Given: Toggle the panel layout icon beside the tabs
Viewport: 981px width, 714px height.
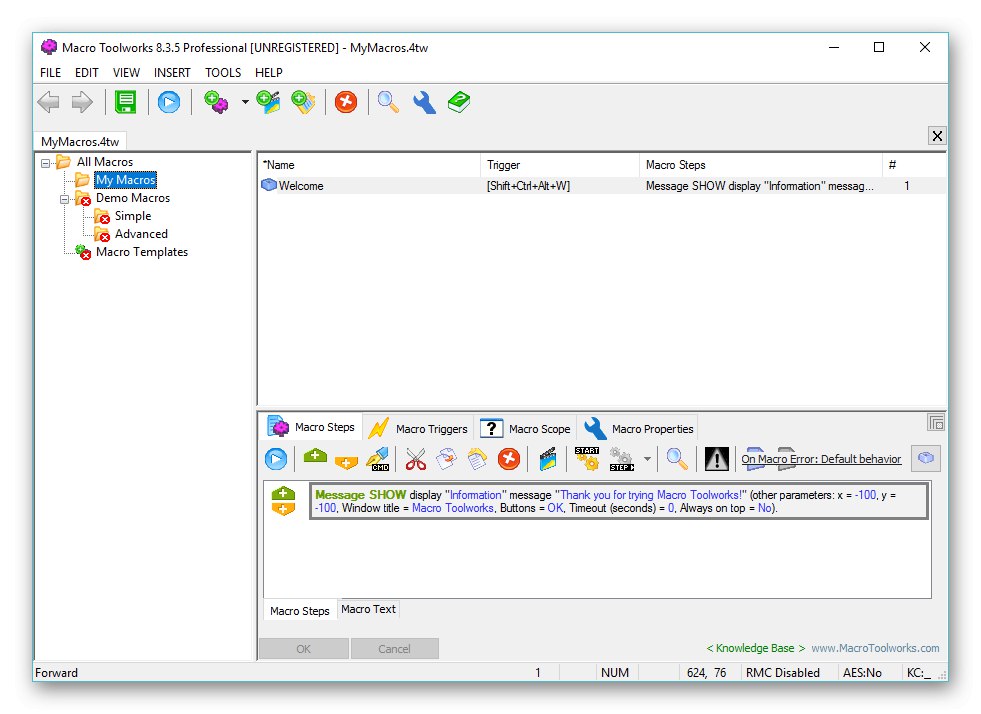Looking at the screenshot, I should point(936,423).
